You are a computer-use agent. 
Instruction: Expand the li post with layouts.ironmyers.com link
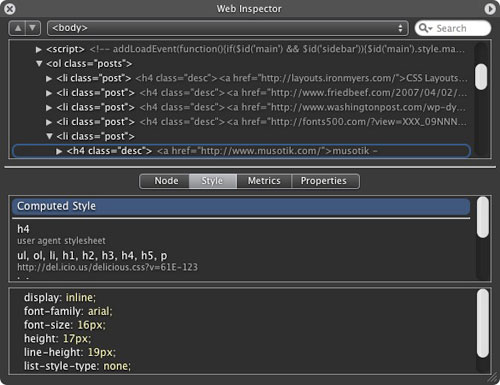49,79
